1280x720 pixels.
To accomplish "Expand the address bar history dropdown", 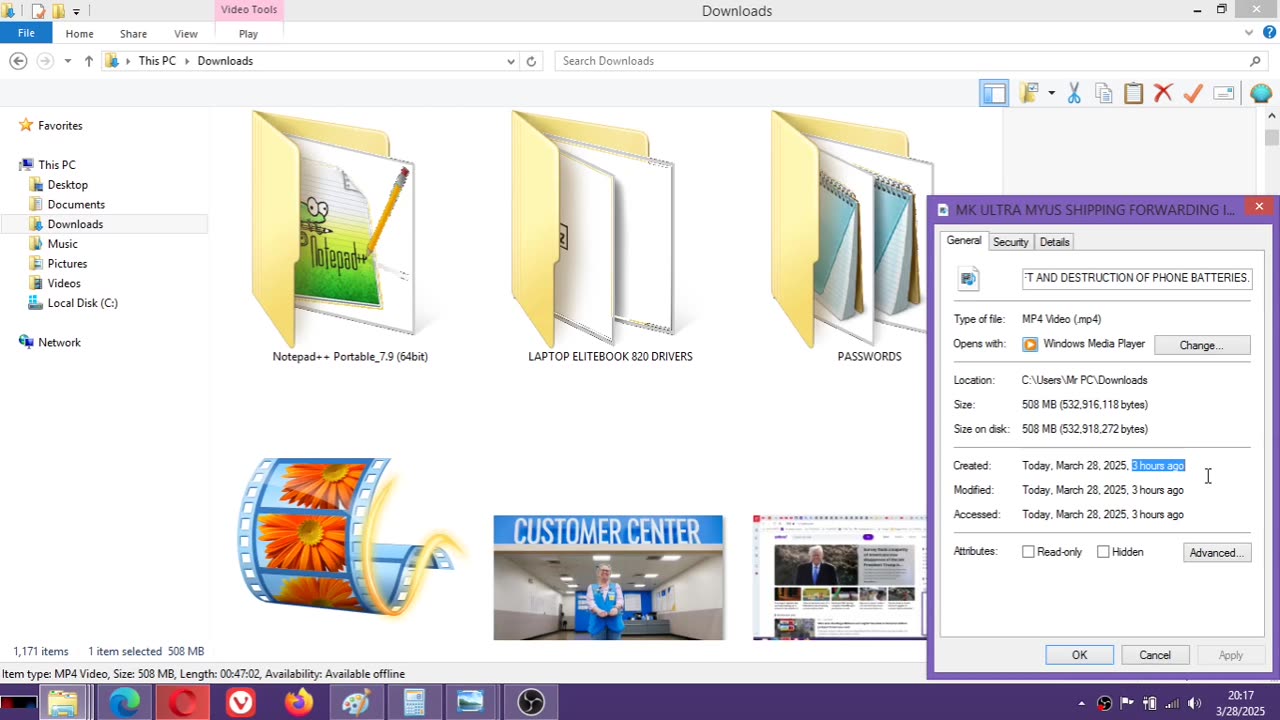I will 511,61.
